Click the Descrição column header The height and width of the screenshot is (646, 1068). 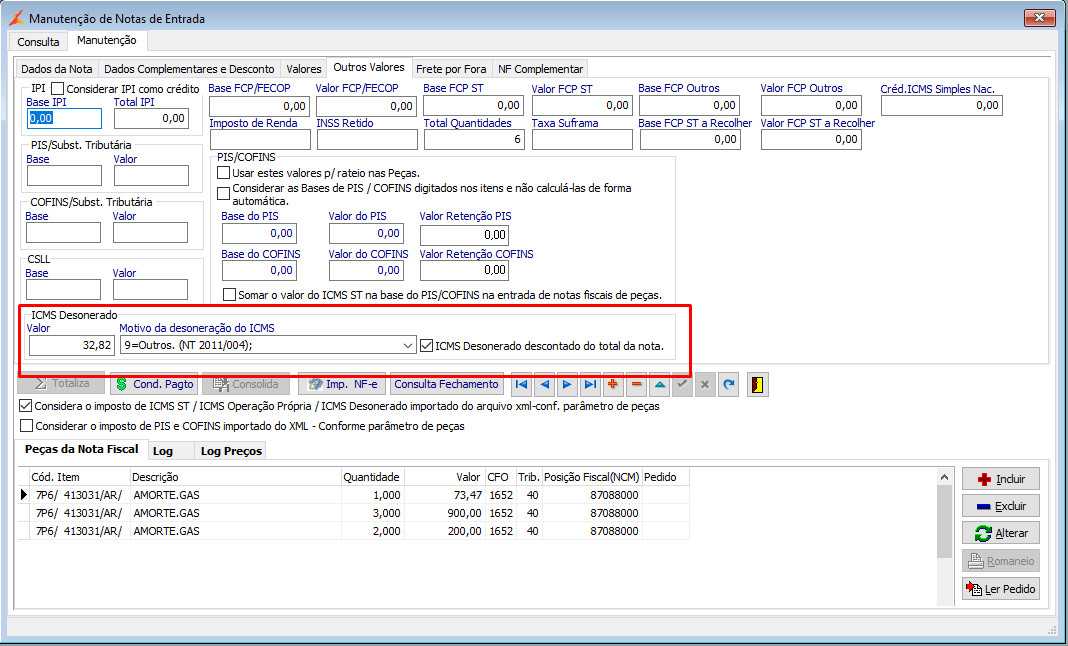click(235, 477)
